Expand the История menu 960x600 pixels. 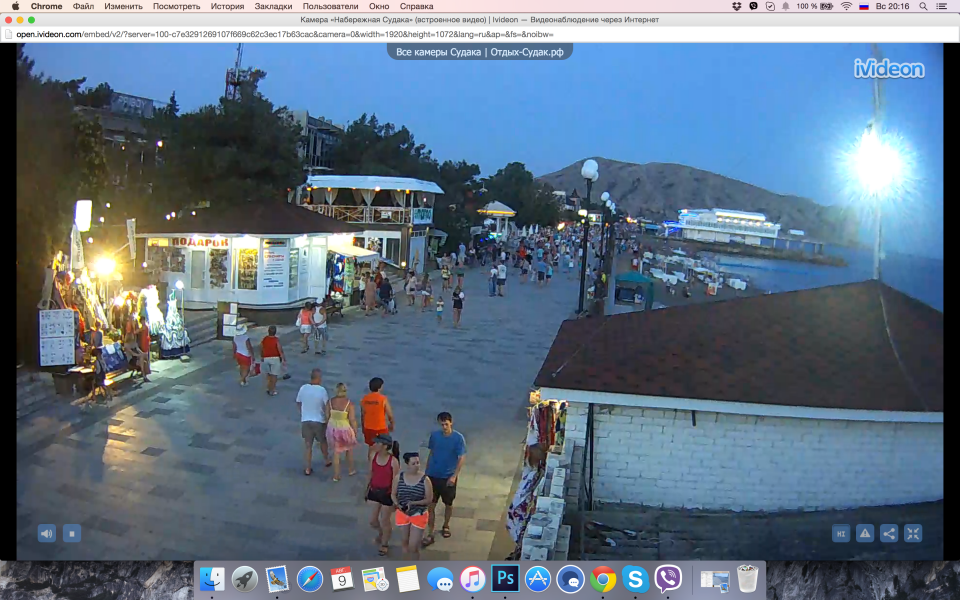pyautogui.click(x=227, y=6)
